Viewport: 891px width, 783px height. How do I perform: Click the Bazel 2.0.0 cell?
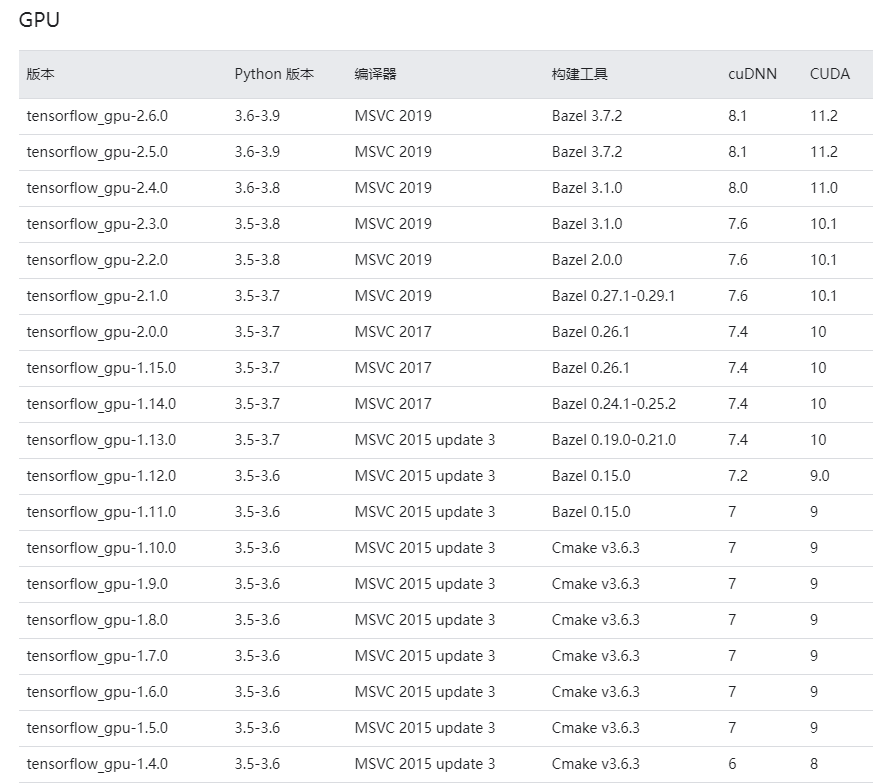(587, 260)
